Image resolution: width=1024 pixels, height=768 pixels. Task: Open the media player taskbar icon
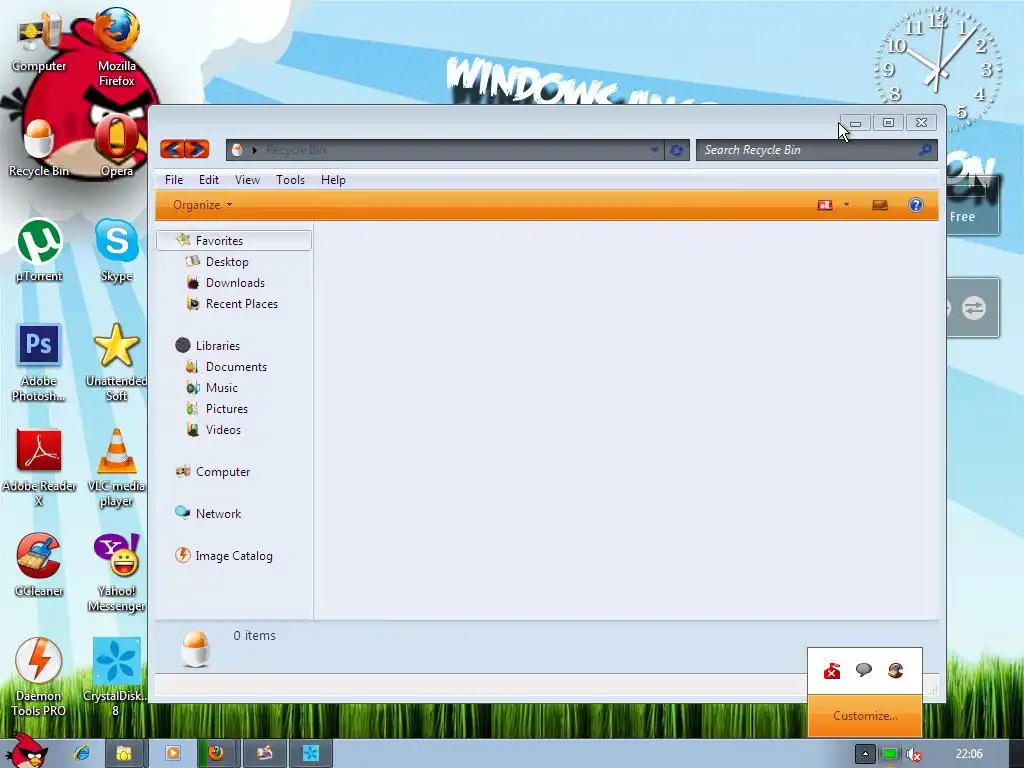pos(172,754)
